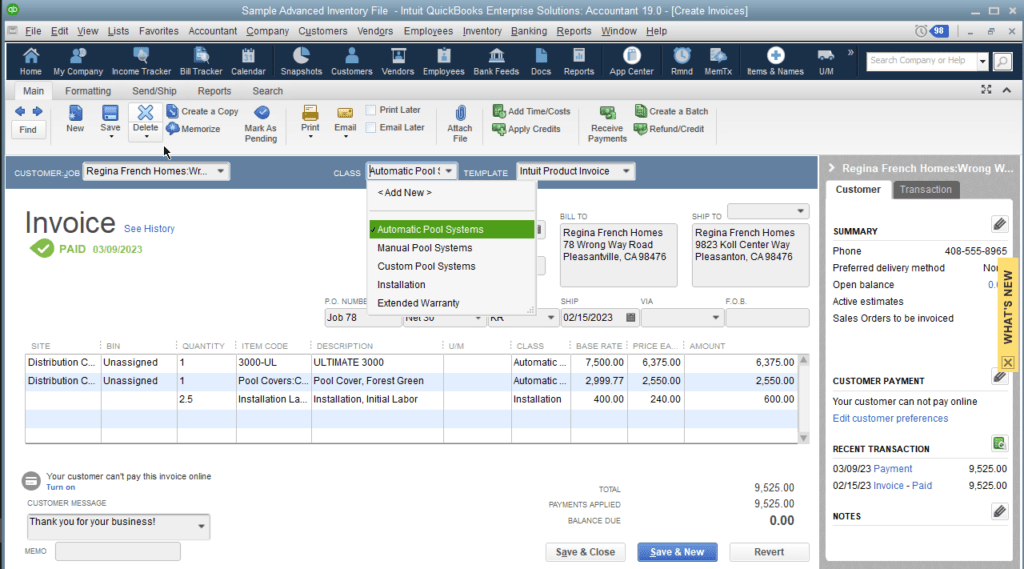The height and width of the screenshot is (569, 1024).
Task: Click Create a Copy
Action: (x=202, y=111)
